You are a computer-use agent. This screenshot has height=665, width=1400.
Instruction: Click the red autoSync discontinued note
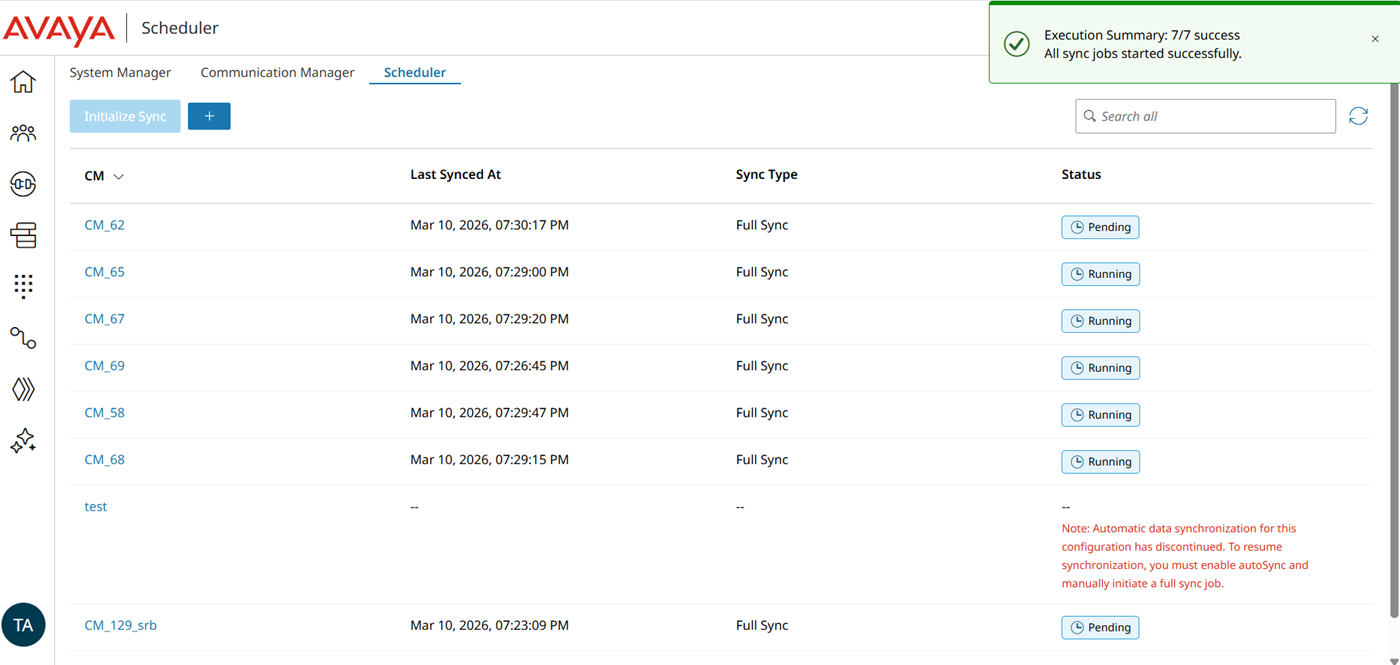1185,556
